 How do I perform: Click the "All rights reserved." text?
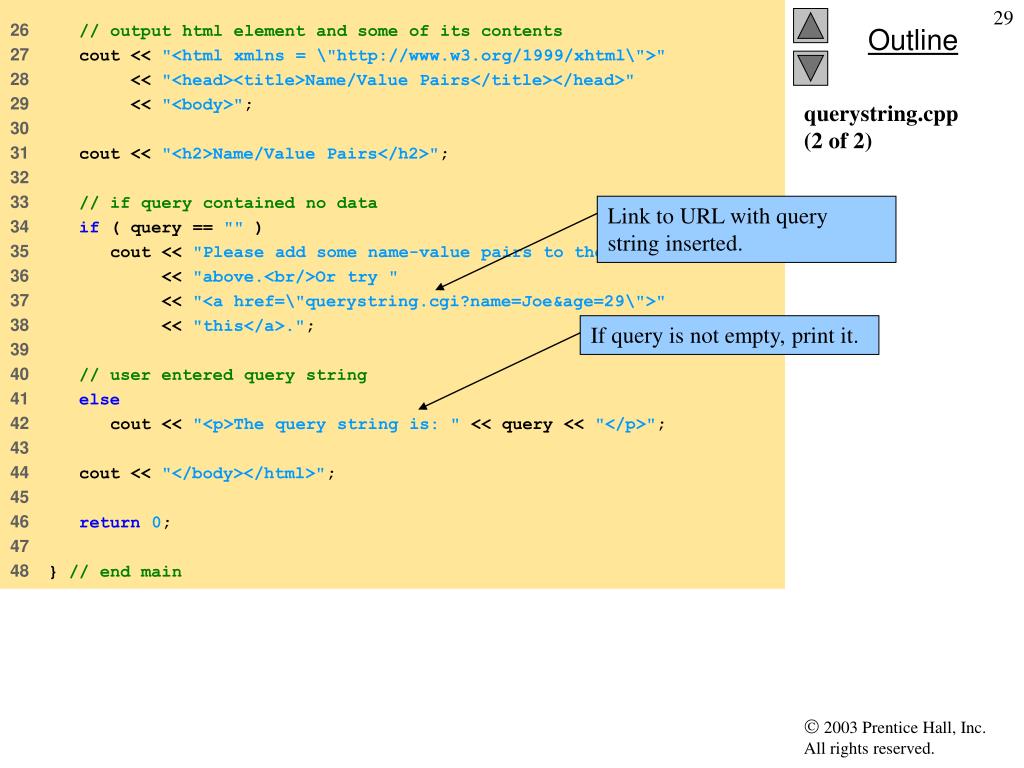pyautogui.click(x=869, y=748)
